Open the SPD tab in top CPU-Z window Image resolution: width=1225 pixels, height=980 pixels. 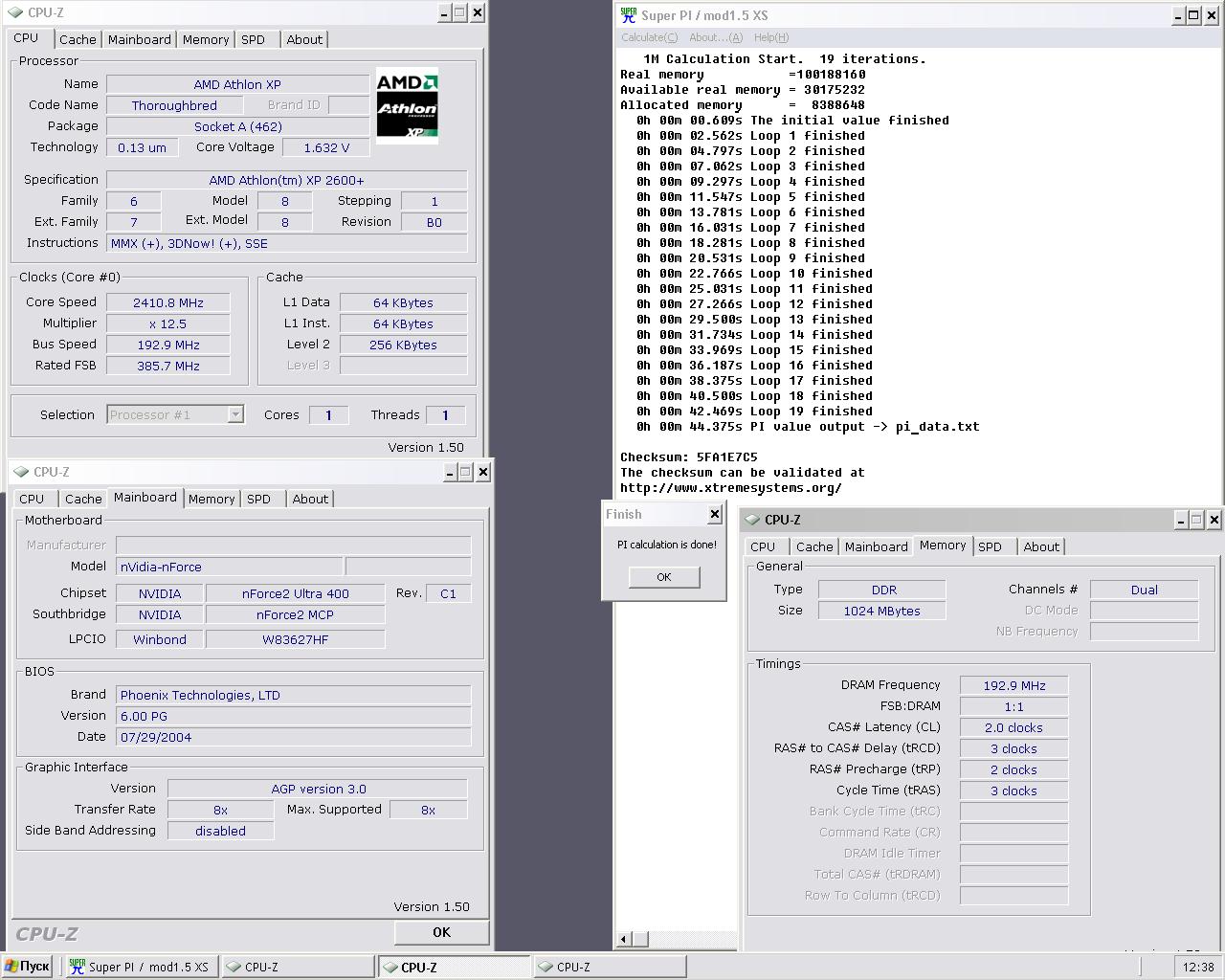coord(254,39)
